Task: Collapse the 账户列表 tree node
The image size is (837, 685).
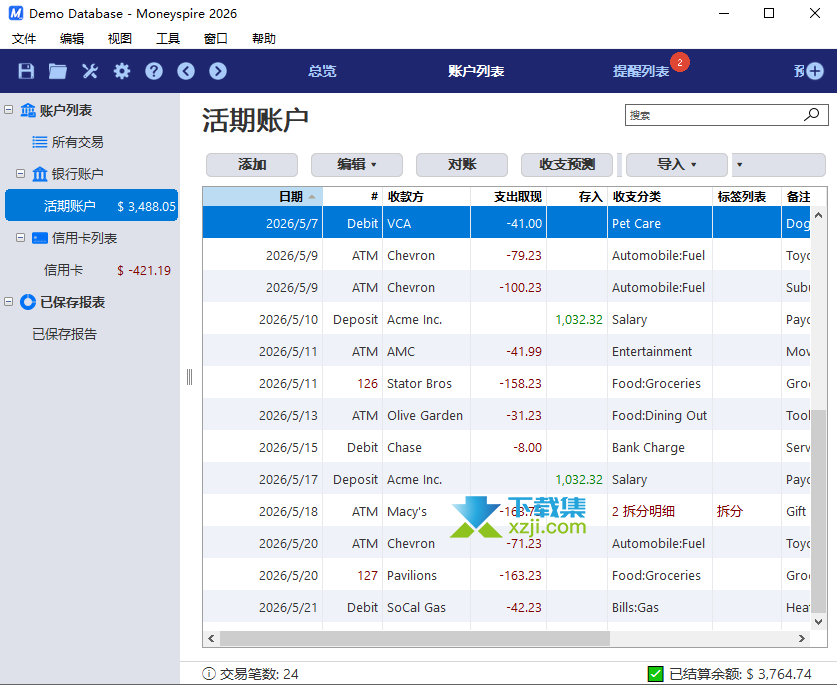Action: pyautogui.click(x=9, y=110)
